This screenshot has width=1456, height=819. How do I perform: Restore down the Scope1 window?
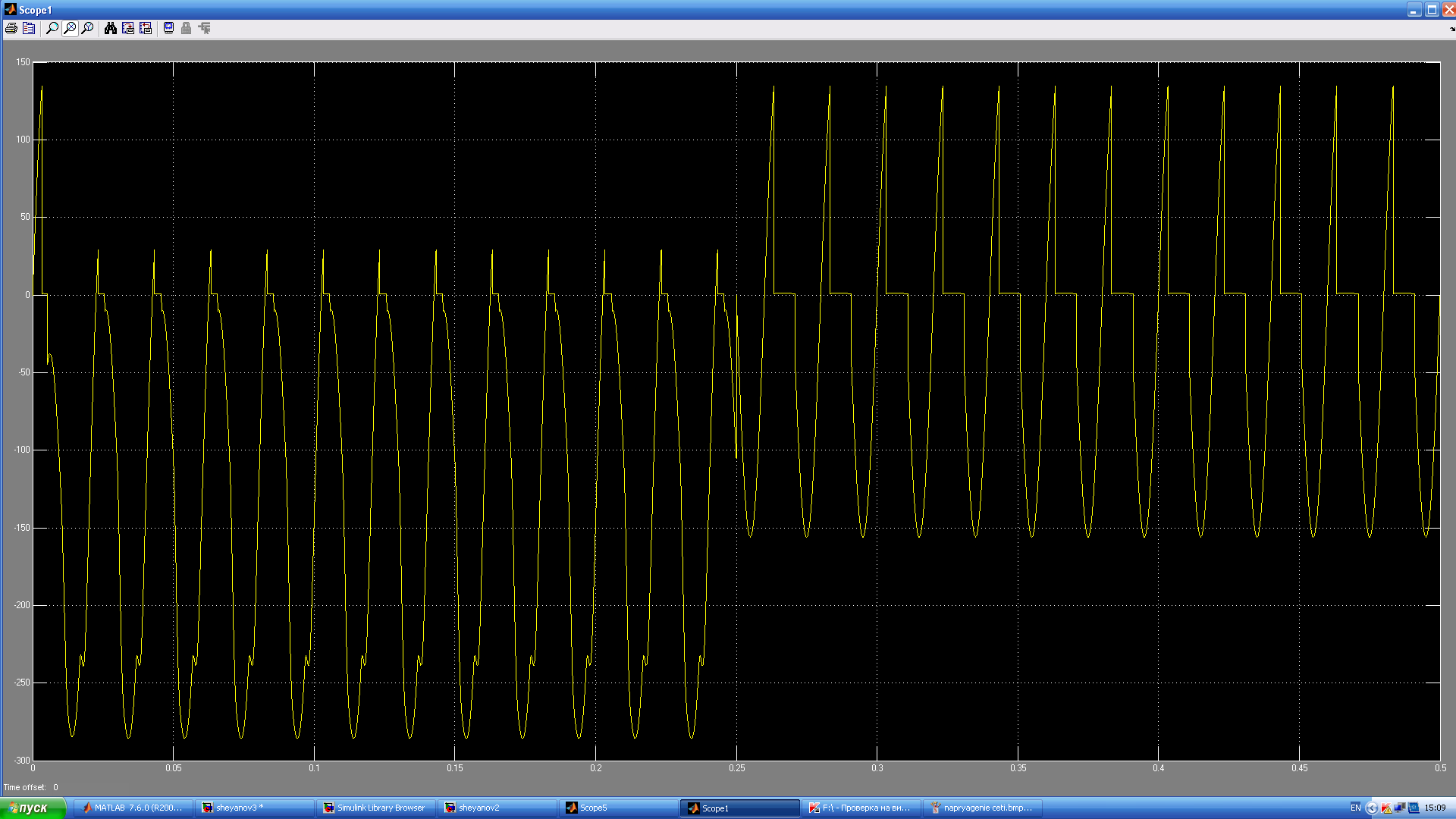[x=1432, y=9]
